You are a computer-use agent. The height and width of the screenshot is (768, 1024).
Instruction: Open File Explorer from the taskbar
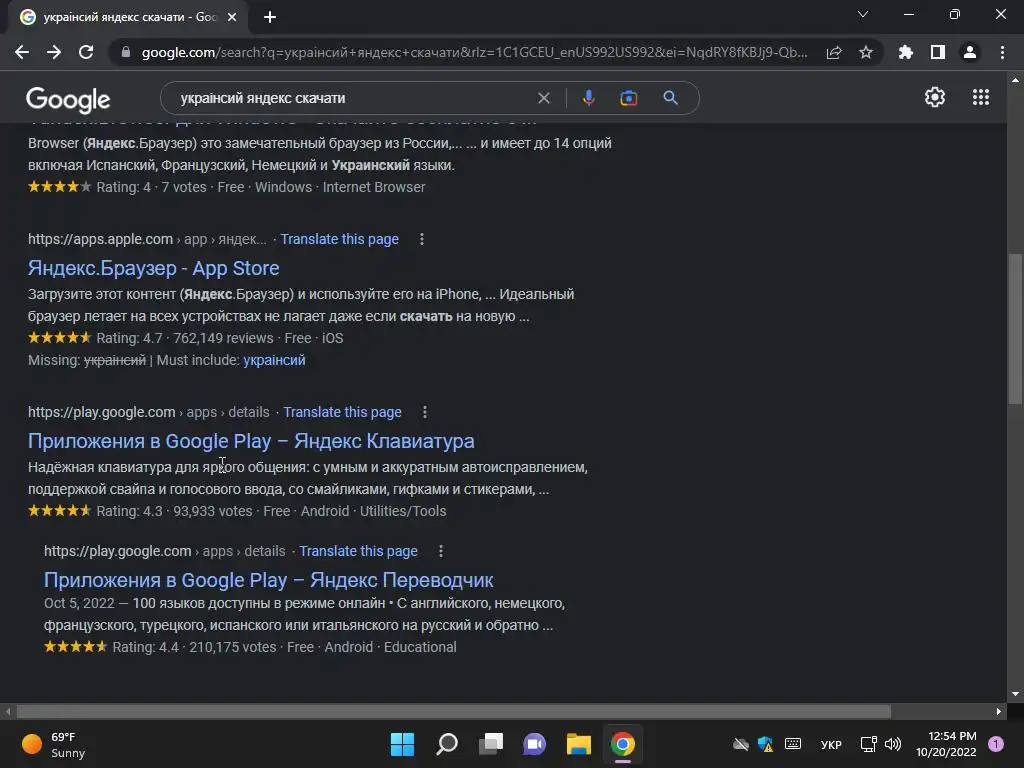579,744
